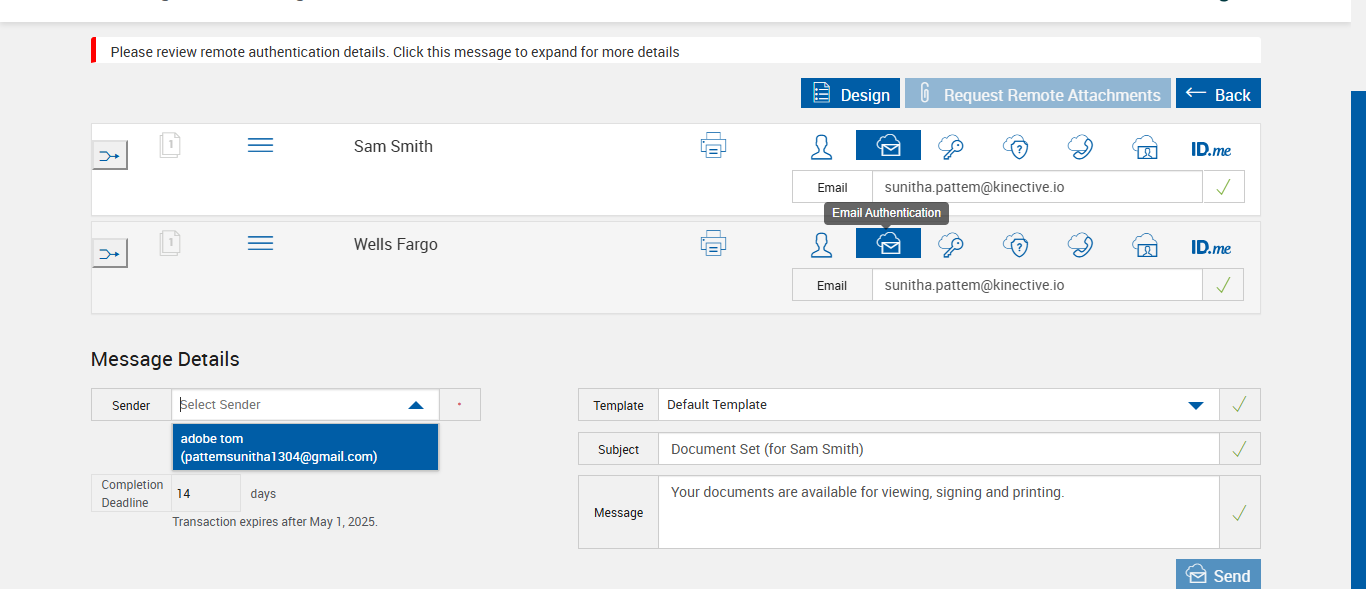
Task: Select shield question authentication for Wells Fargo
Action: pyautogui.click(x=1016, y=244)
